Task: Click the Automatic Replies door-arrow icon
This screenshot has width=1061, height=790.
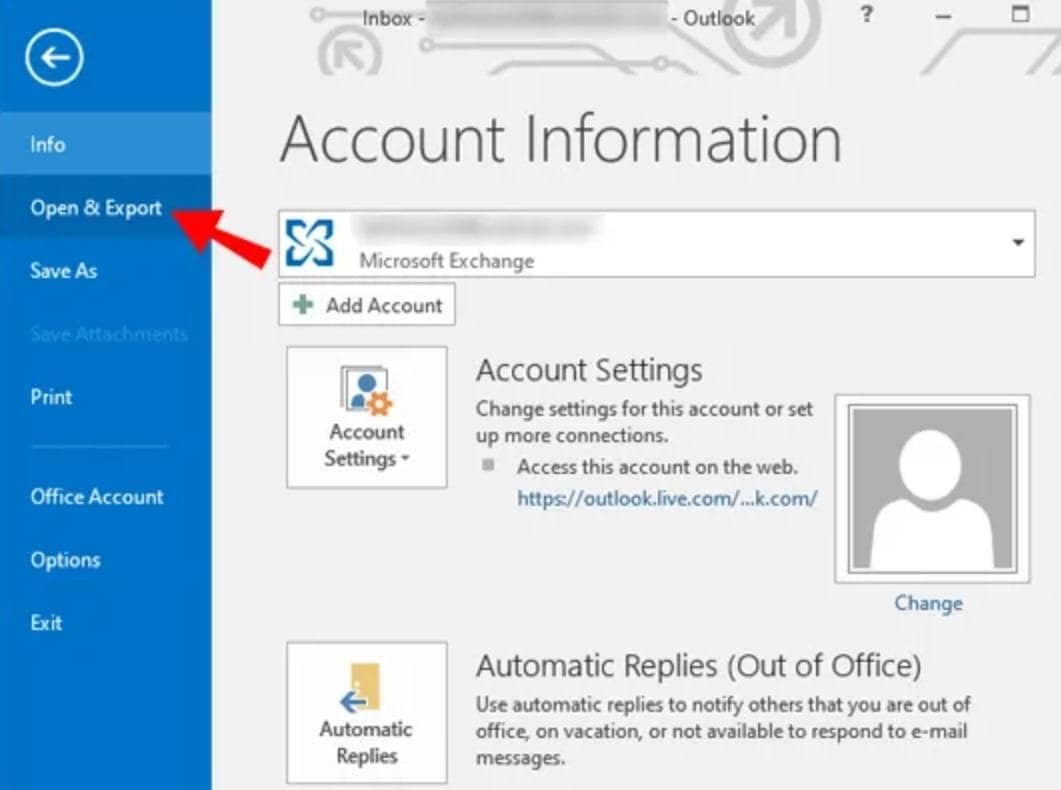Action: [x=361, y=688]
